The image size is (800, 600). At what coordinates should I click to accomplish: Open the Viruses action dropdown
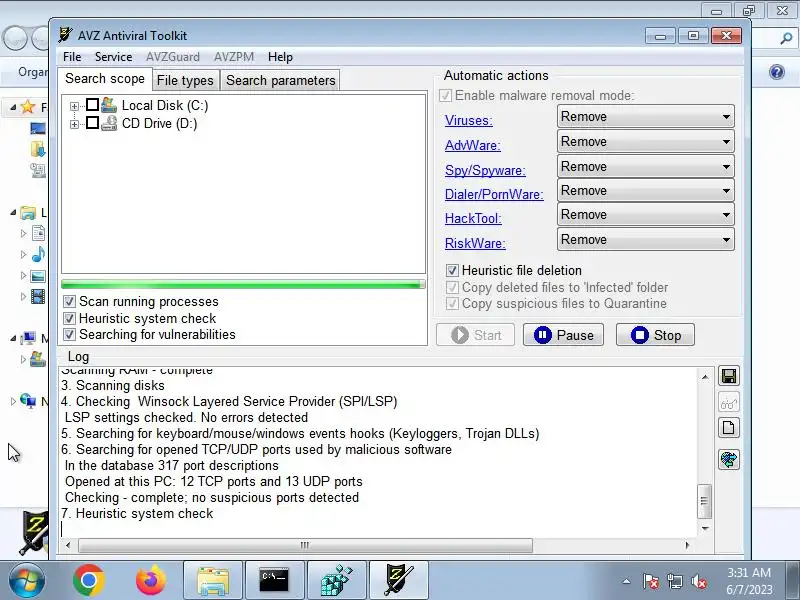[x=645, y=117]
